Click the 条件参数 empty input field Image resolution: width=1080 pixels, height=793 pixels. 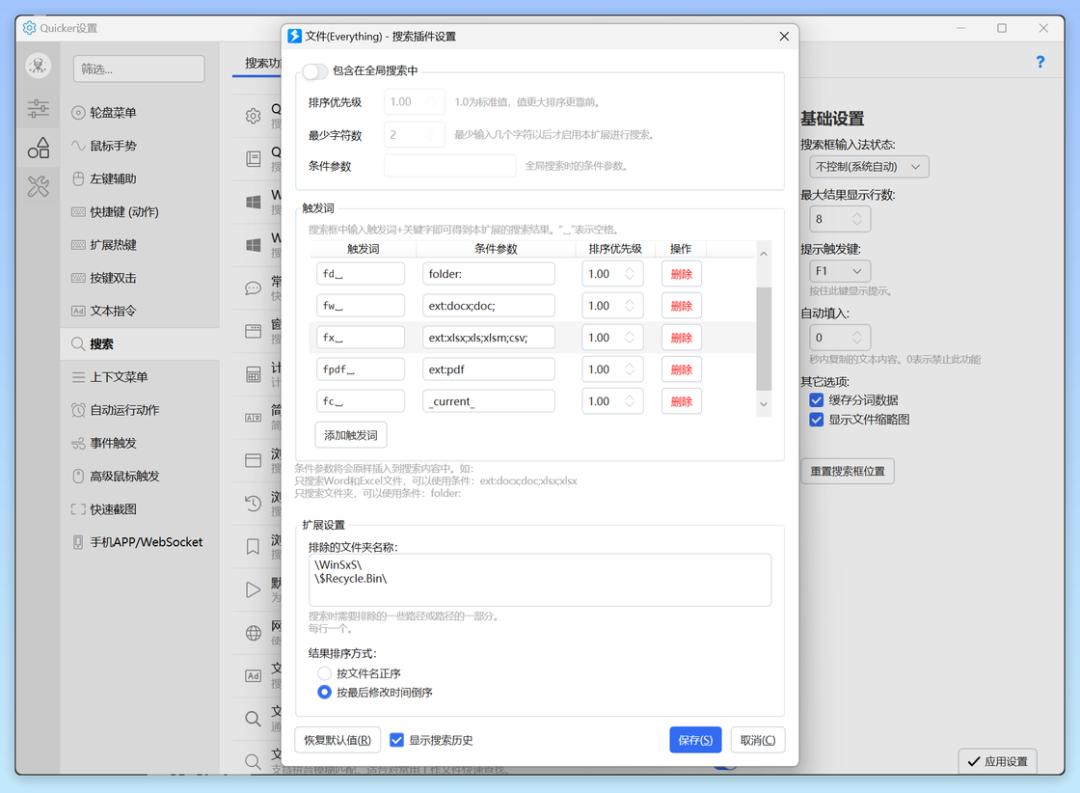click(x=450, y=166)
